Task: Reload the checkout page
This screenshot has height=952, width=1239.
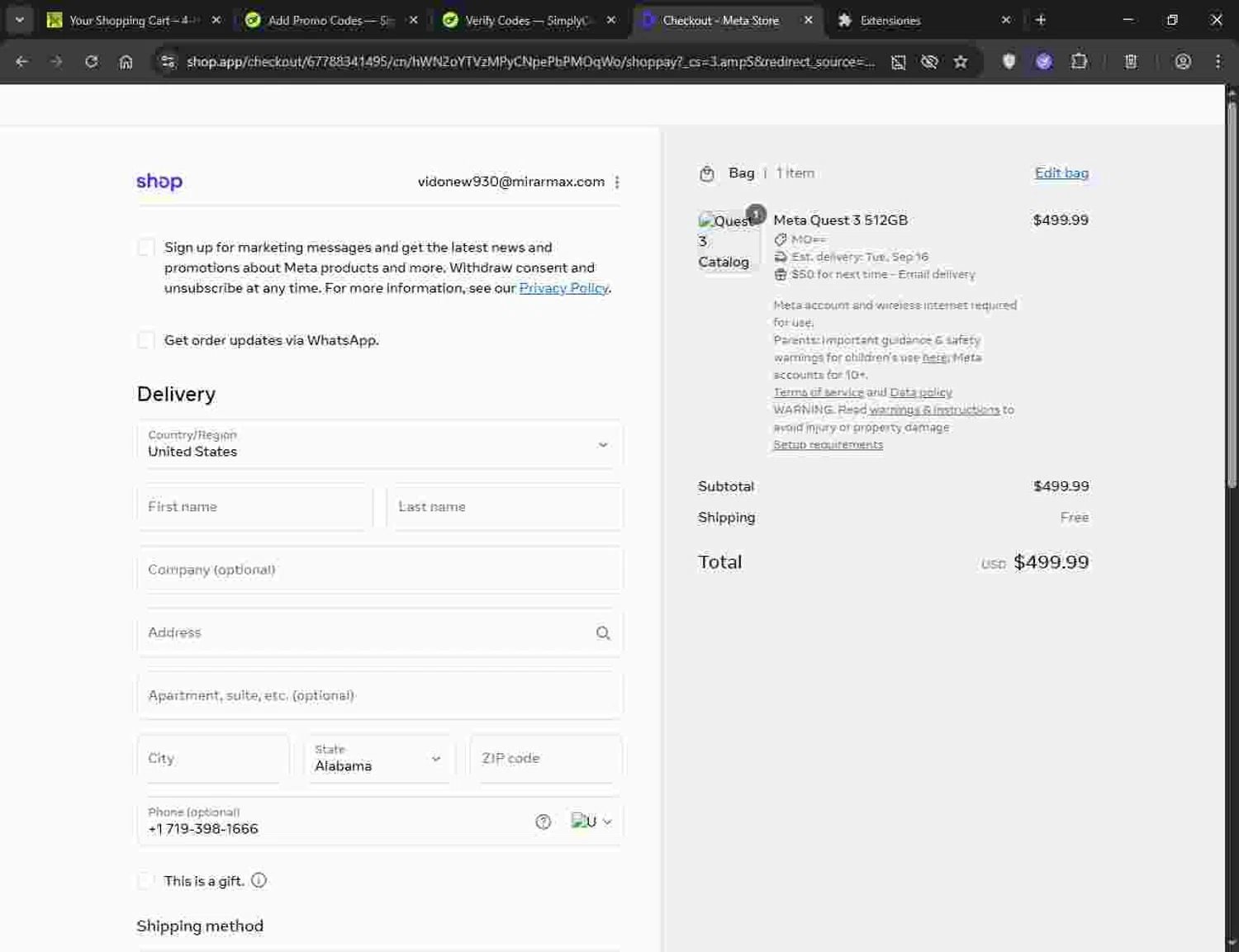Action: click(x=91, y=61)
